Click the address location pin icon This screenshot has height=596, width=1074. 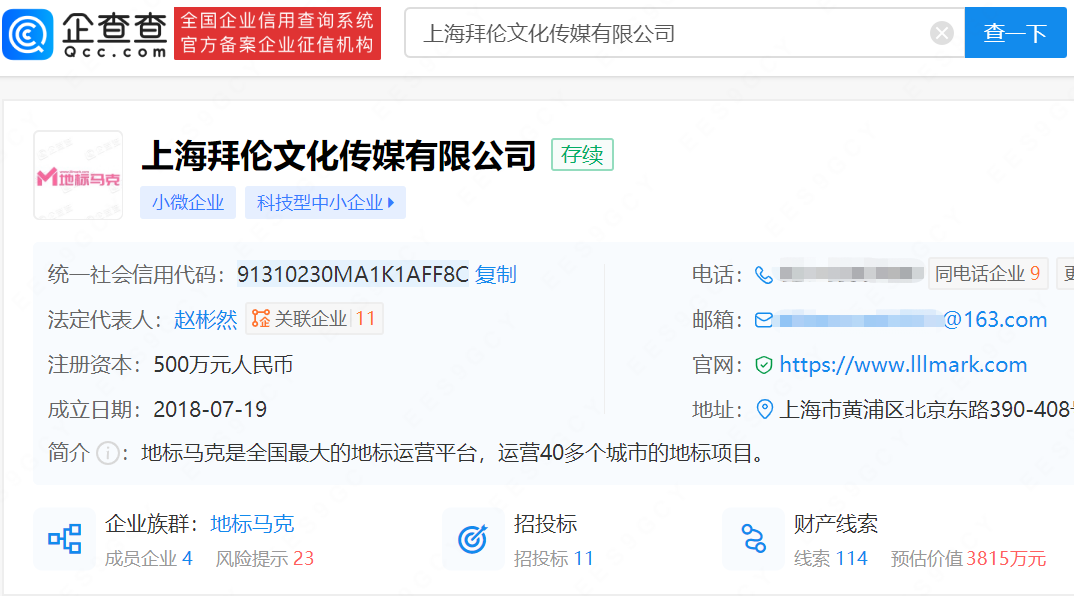pyautogui.click(x=764, y=410)
